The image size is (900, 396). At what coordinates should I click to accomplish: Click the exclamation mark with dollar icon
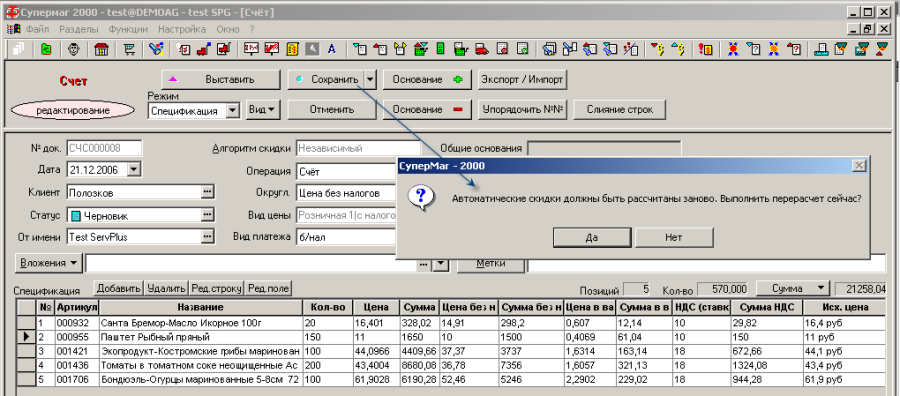[x=705, y=49]
